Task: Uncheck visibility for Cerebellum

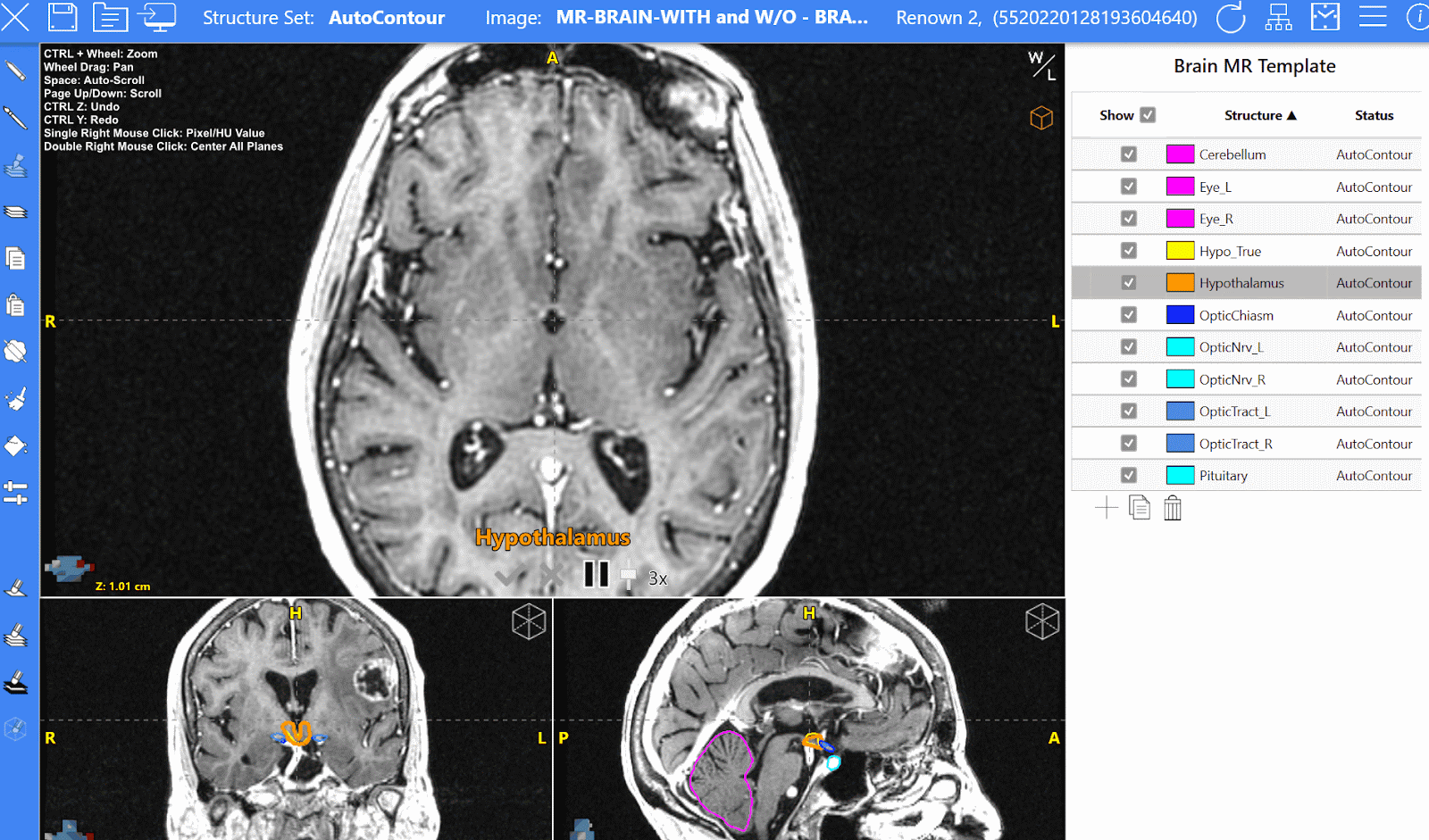Action: click(1129, 154)
